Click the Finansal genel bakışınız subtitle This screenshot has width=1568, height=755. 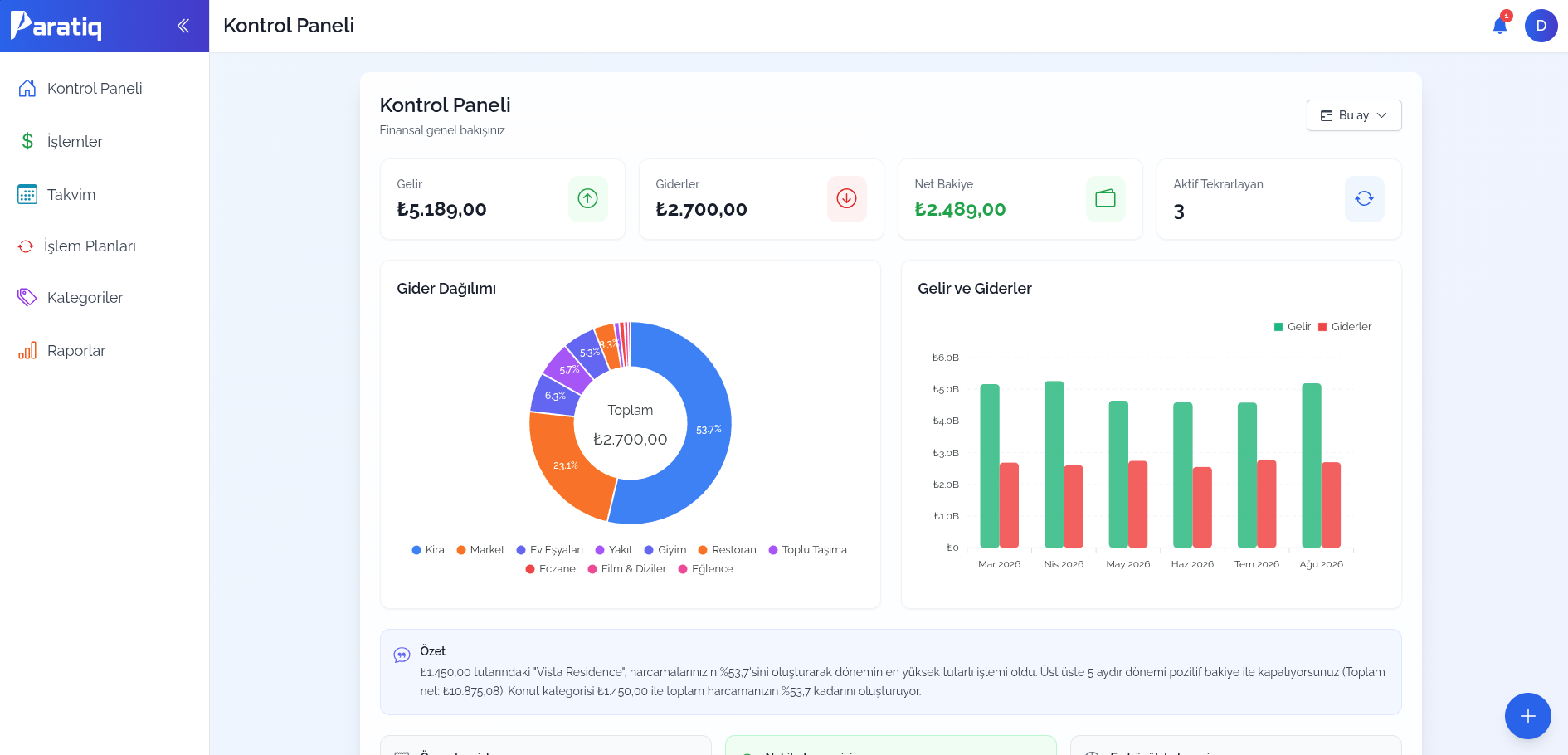[x=442, y=130]
